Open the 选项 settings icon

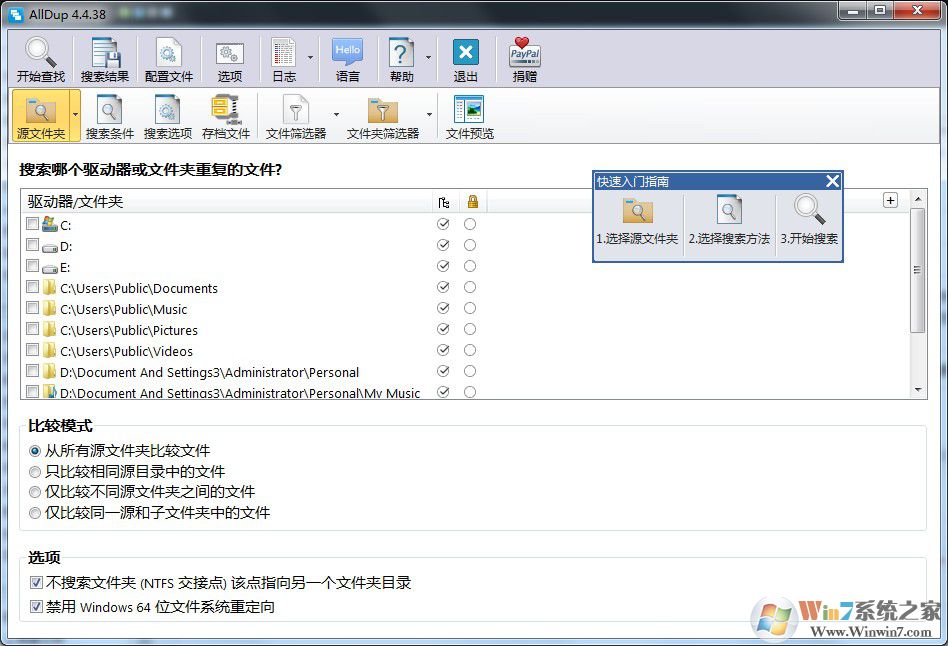[230, 52]
